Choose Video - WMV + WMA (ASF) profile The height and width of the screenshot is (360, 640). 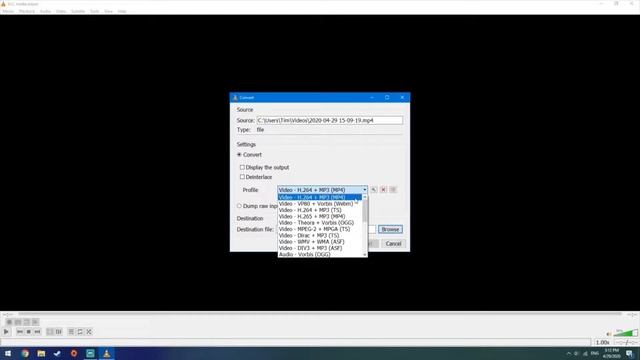[320, 242]
